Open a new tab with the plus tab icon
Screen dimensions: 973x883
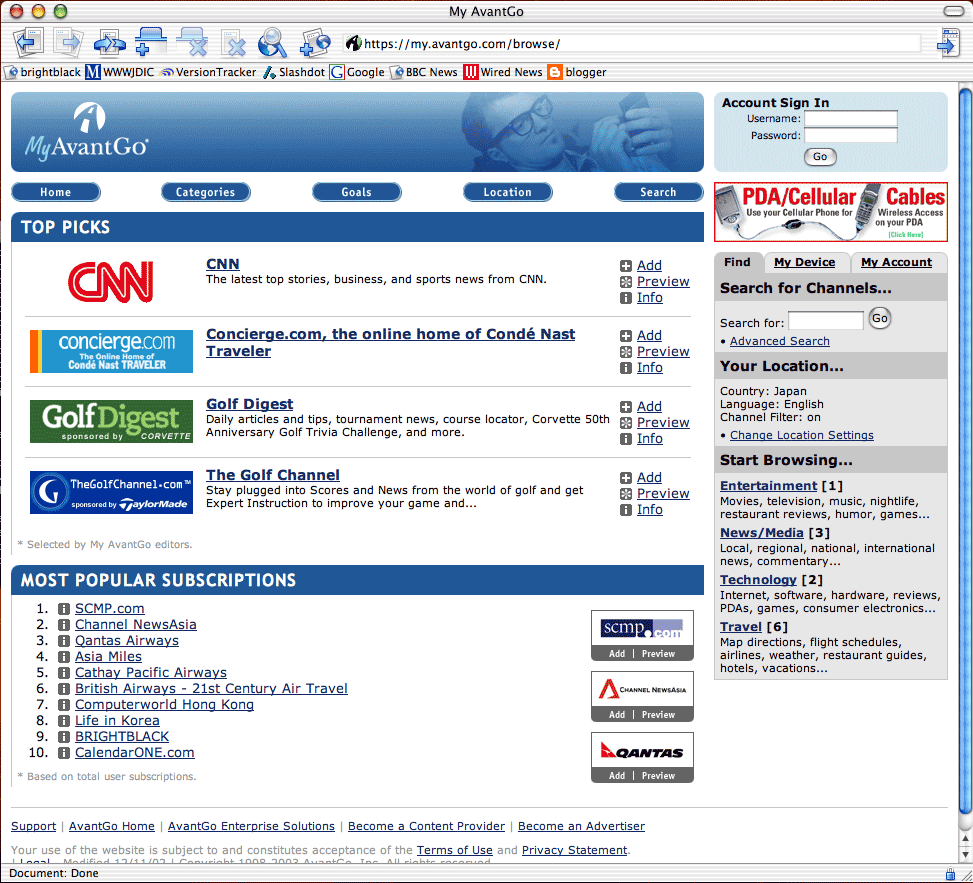click(150, 42)
